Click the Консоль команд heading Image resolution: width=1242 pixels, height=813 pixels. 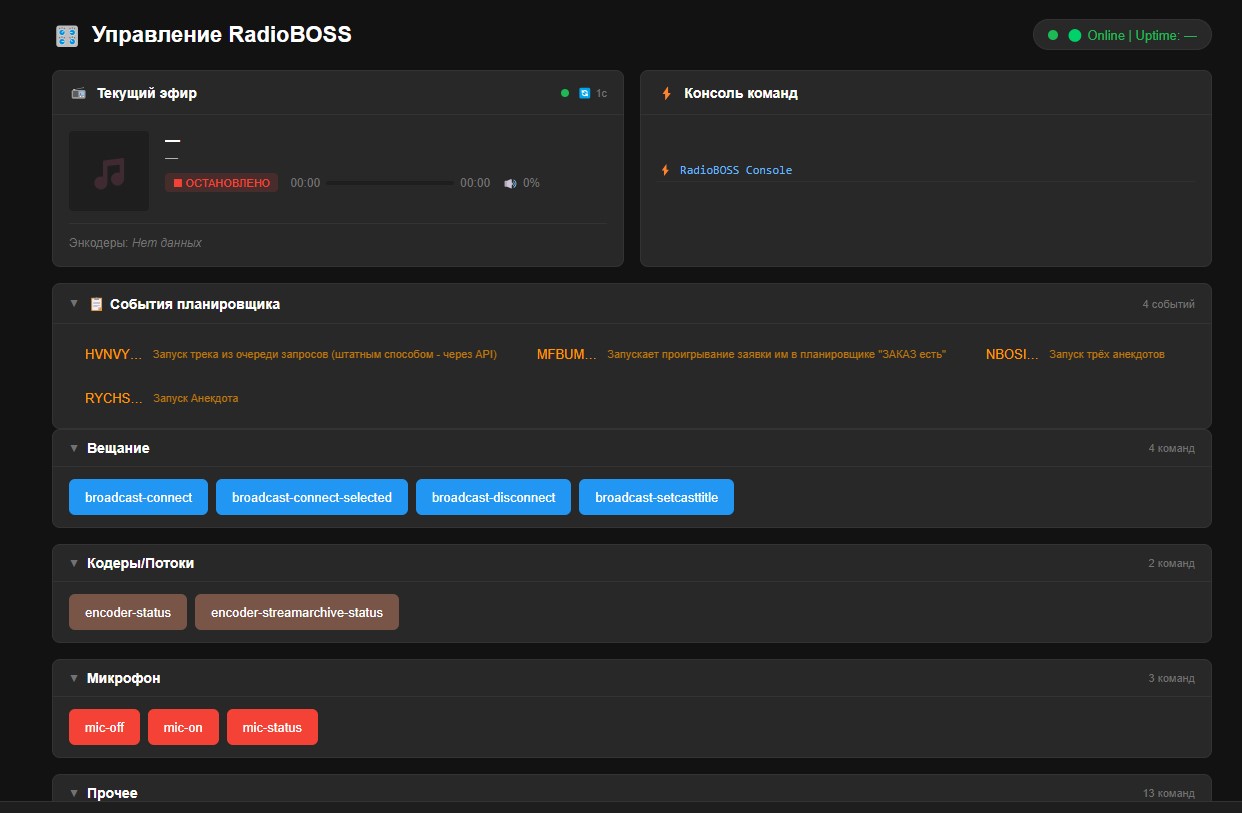(740, 94)
